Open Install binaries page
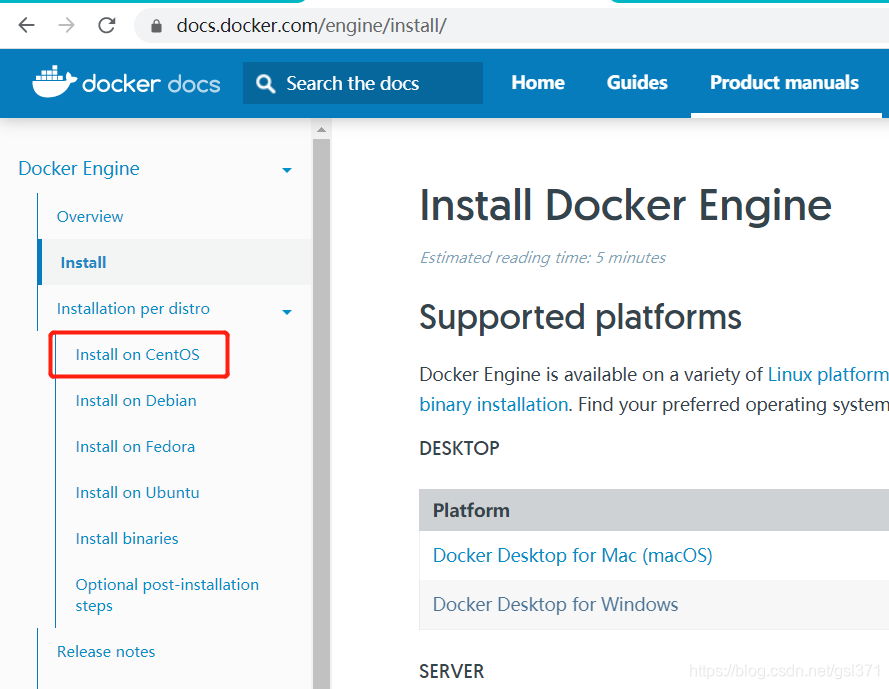Image resolution: width=889 pixels, height=689 pixels. click(x=127, y=538)
